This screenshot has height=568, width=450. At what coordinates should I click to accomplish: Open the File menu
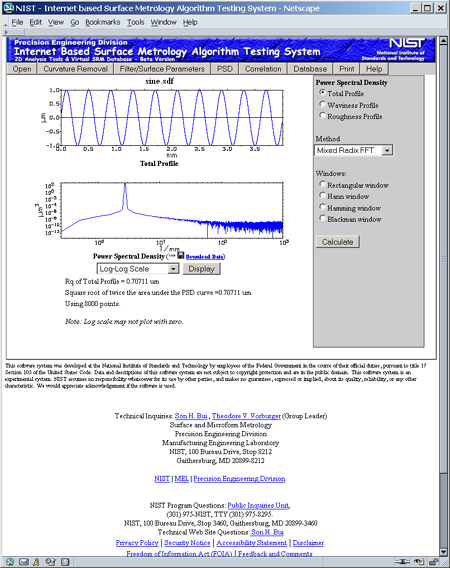pyautogui.click(x=17, y=22)
